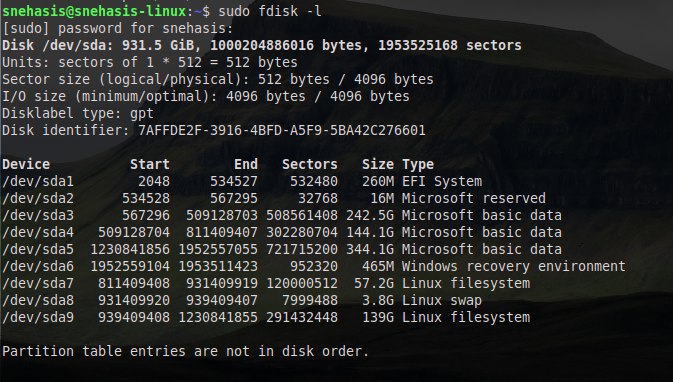Click the /dev/sda7 Linux filesystem row
This screenshot has height=382, width=673.
click(266, 284)
